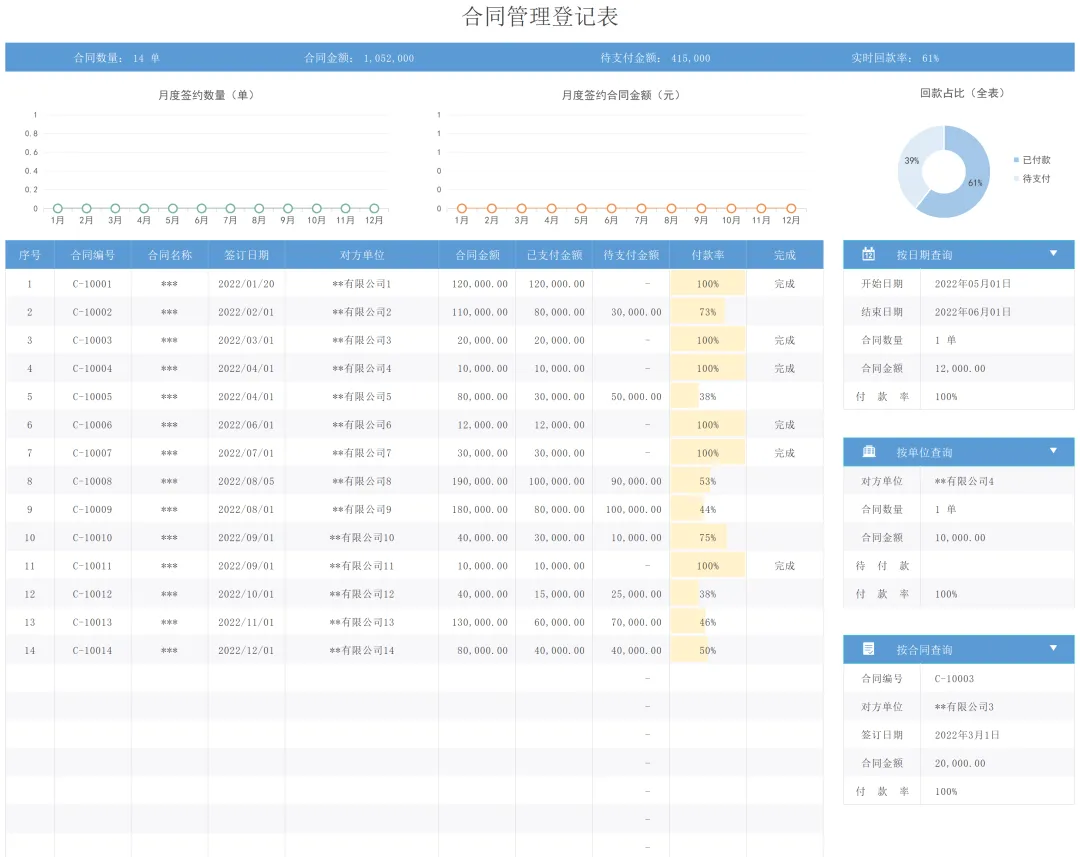The width and height of the screenshot is (1080, 857).
Task: Click the 待支付金额: 415,000 summary
Action: (655, 58)
